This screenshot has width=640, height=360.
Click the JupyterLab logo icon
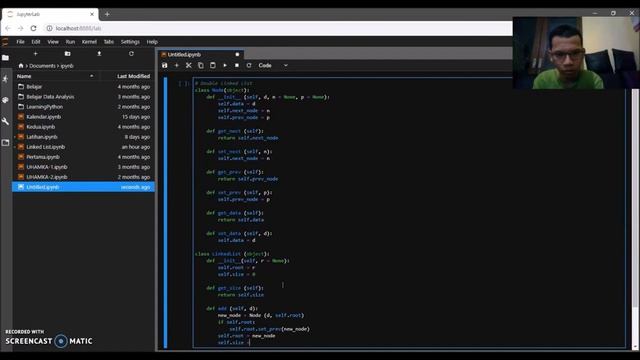tap(5, 42)
